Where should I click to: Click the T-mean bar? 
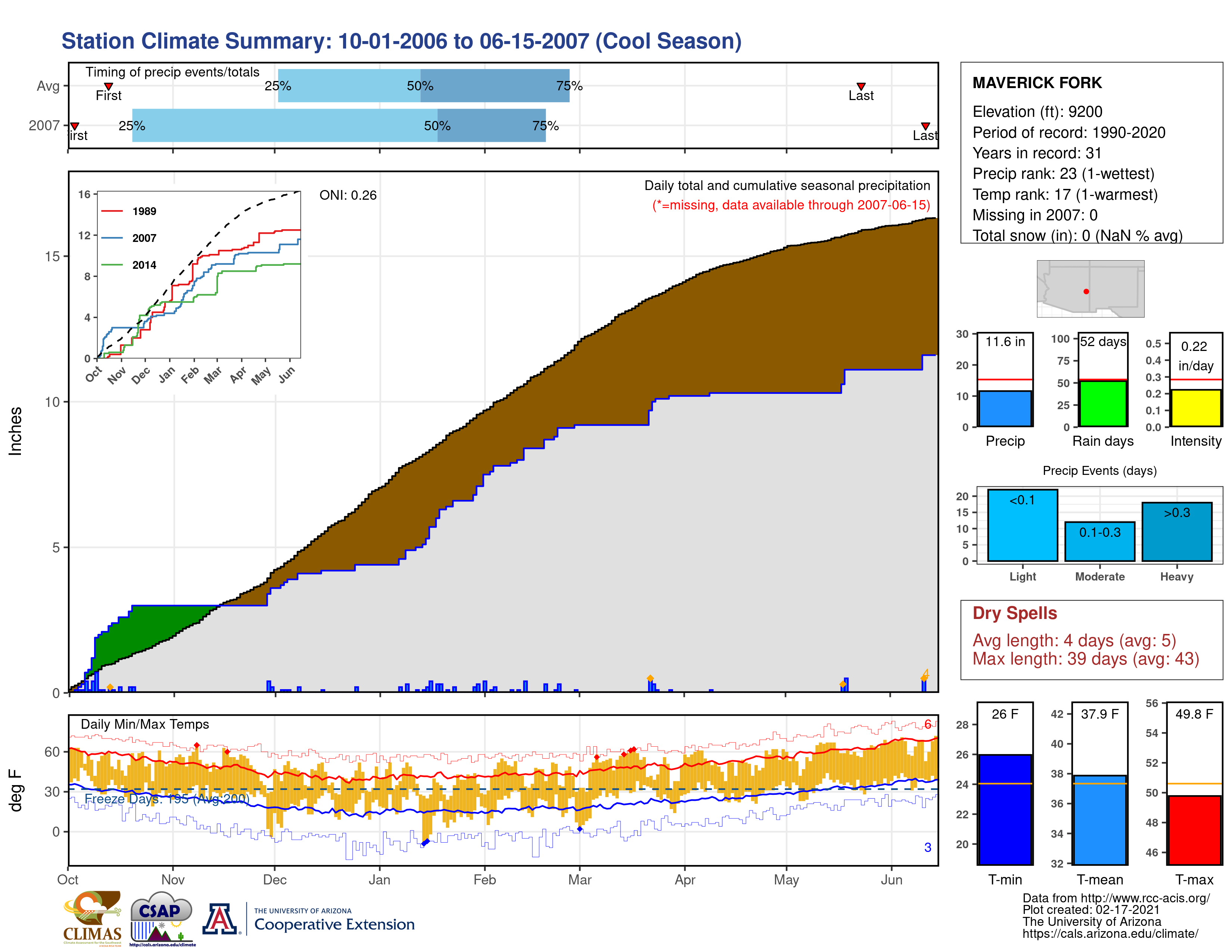[1099, 819]
